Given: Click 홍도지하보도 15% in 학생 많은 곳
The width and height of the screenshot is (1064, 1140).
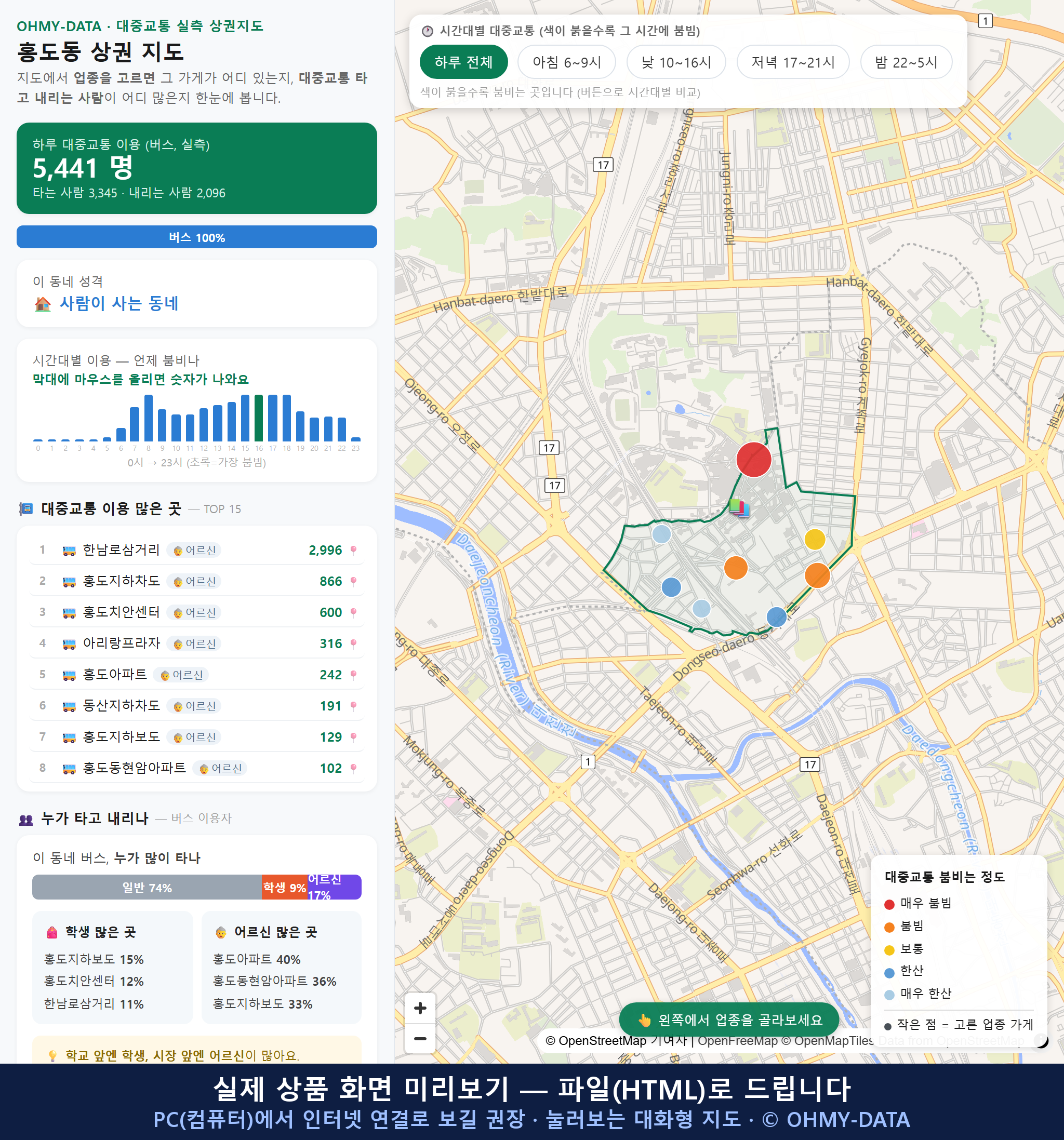Looking at the screenshot, I should [x=94, y=959].
